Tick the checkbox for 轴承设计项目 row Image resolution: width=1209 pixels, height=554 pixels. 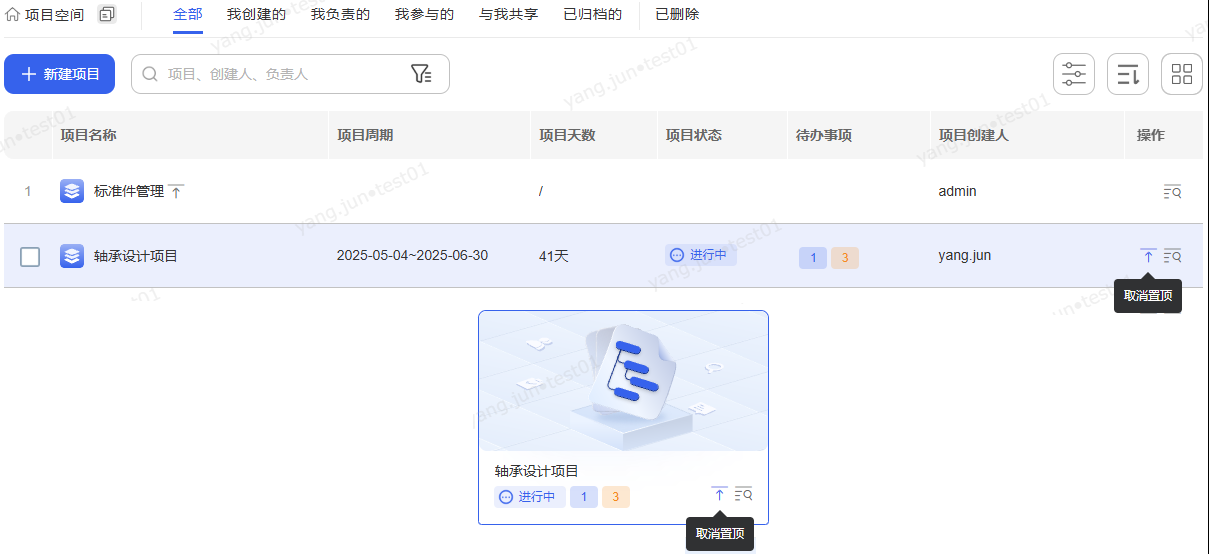tap(30, 257)
